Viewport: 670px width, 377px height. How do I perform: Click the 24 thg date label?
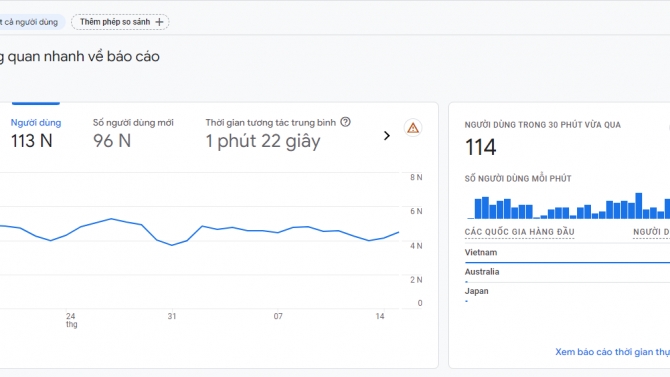tap(71, 320)
